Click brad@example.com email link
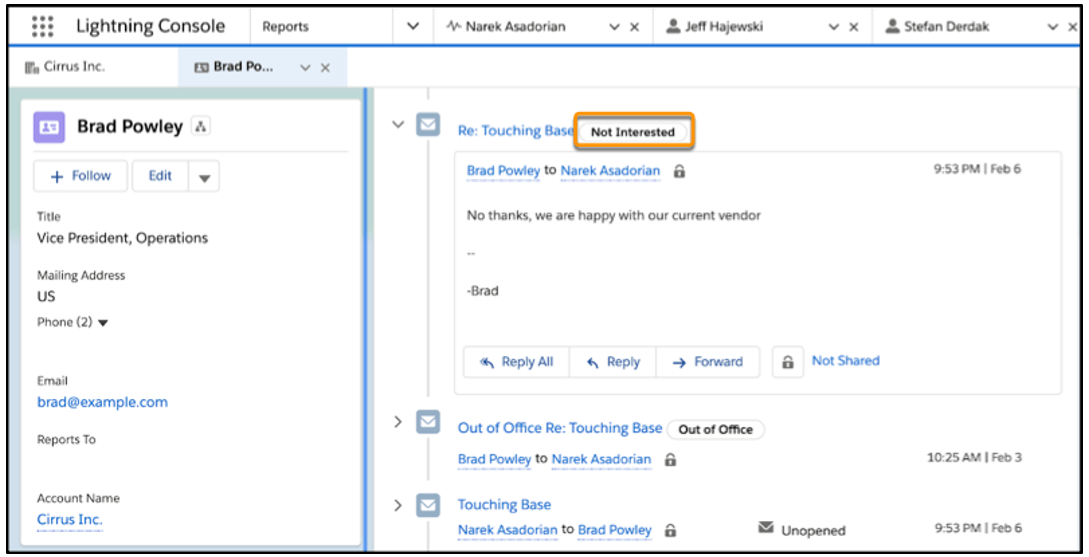This screenshot has height=557, width=1089. point(103,402)
